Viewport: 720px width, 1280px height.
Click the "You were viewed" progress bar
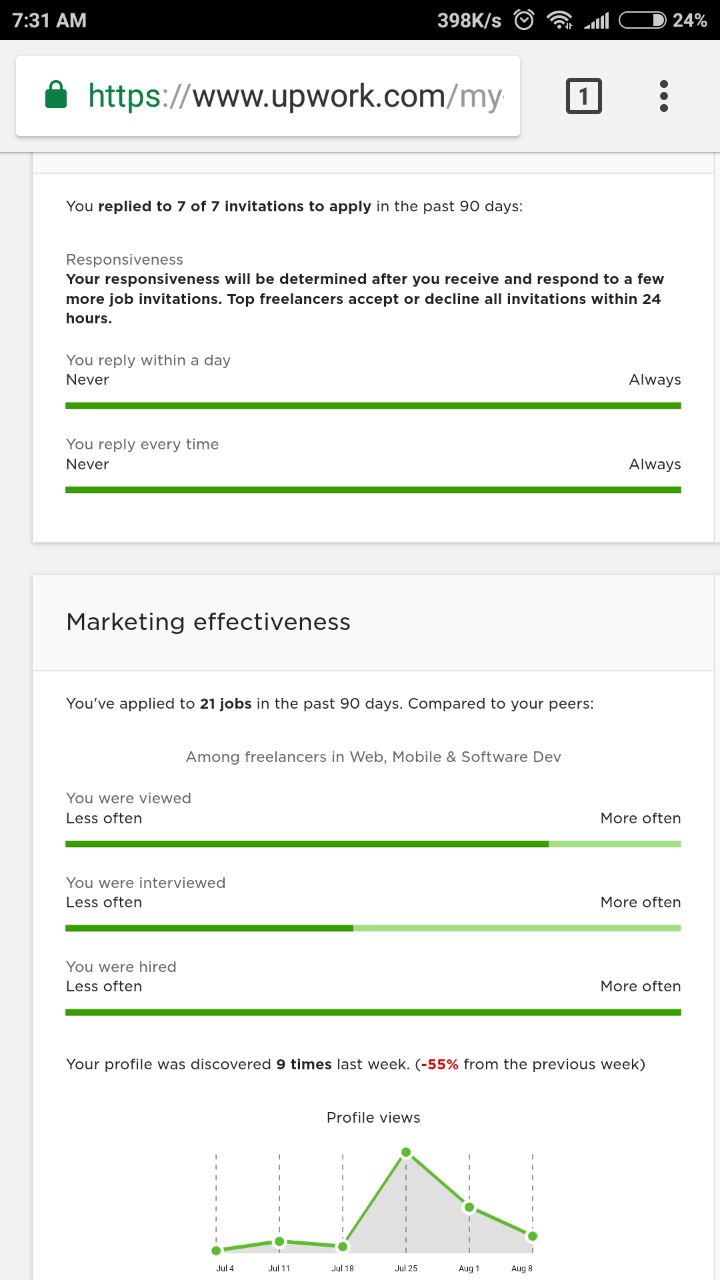tap(373, 844)
